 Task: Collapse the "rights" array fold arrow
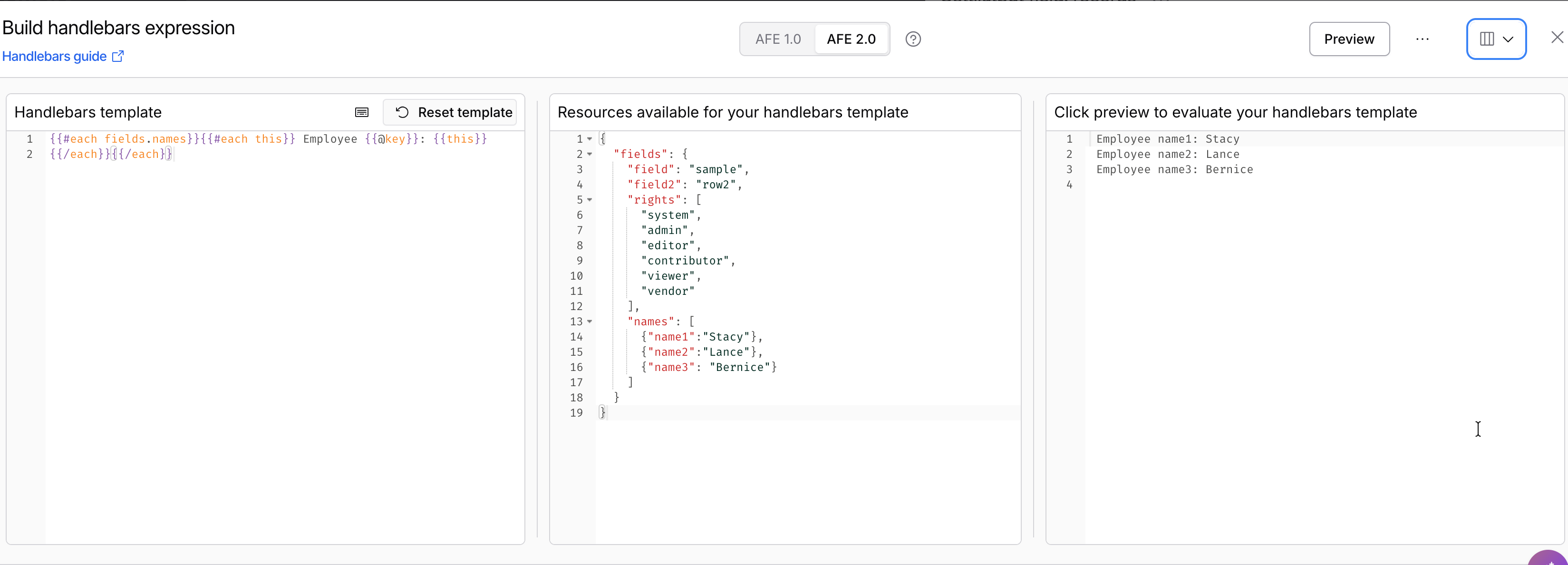click(x=590, y=200)
